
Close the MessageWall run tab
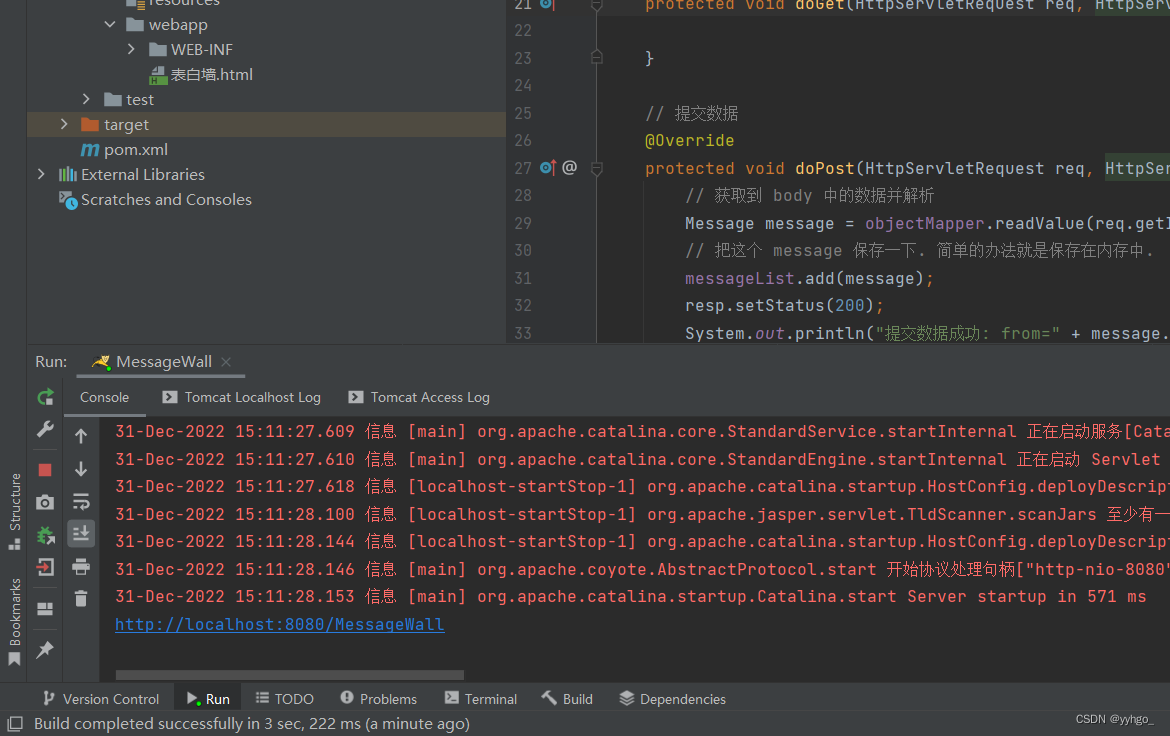(226, 362)
